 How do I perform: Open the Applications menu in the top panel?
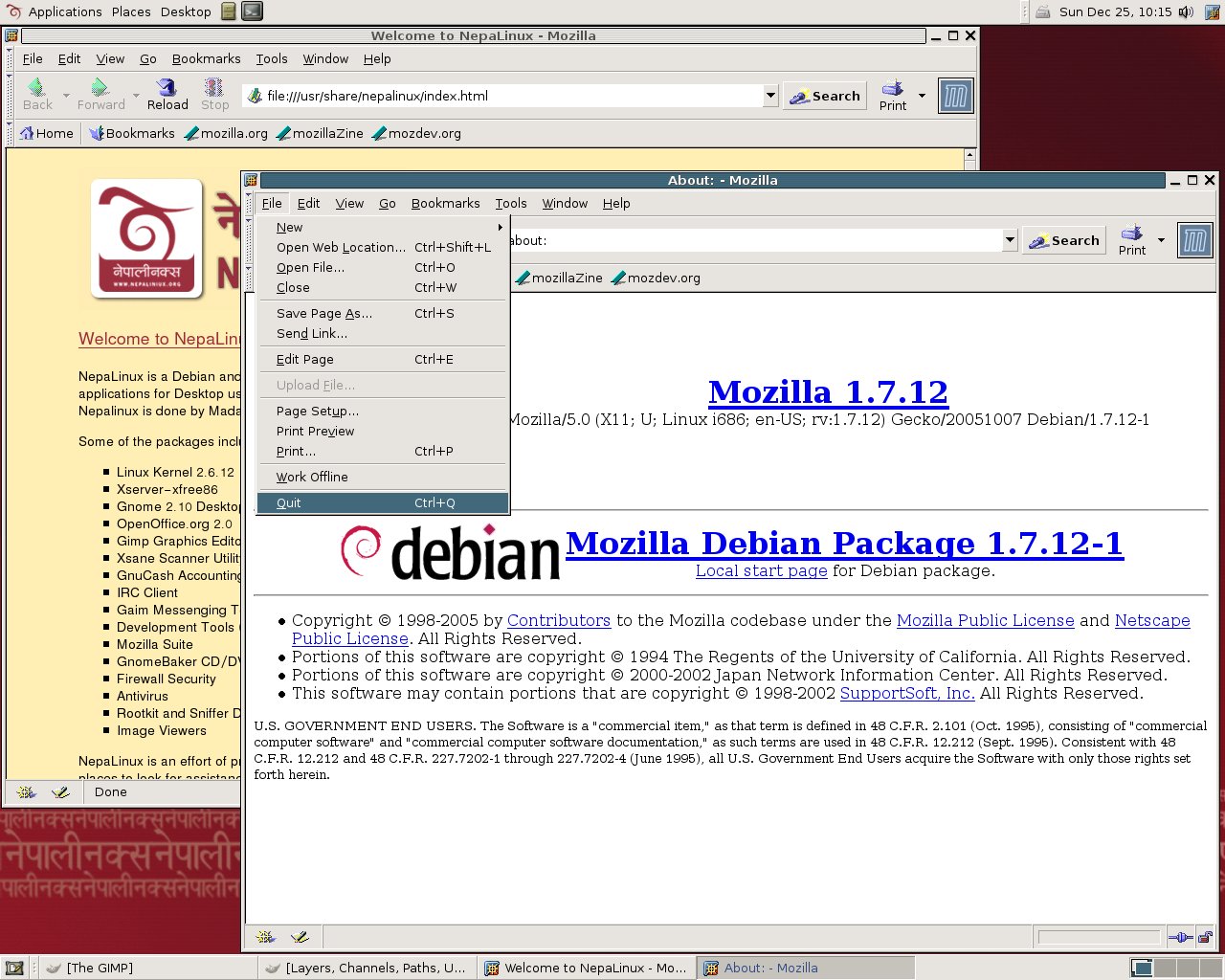65,11
